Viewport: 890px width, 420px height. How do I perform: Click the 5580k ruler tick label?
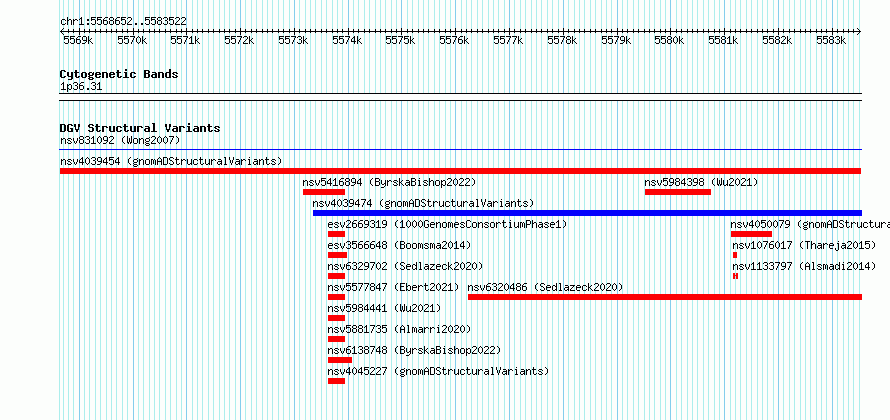click(x=670, y=41)
